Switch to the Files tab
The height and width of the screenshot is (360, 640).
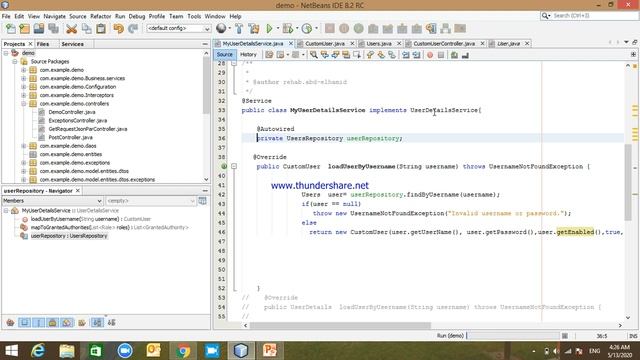pos(43,44)
